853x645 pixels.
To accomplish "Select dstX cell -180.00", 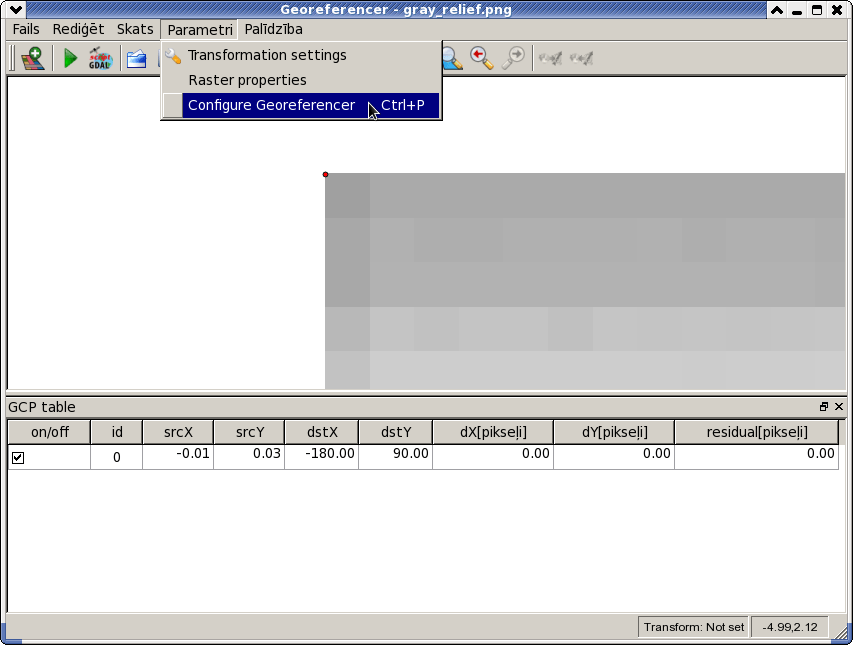I will (x=322, y=457).
